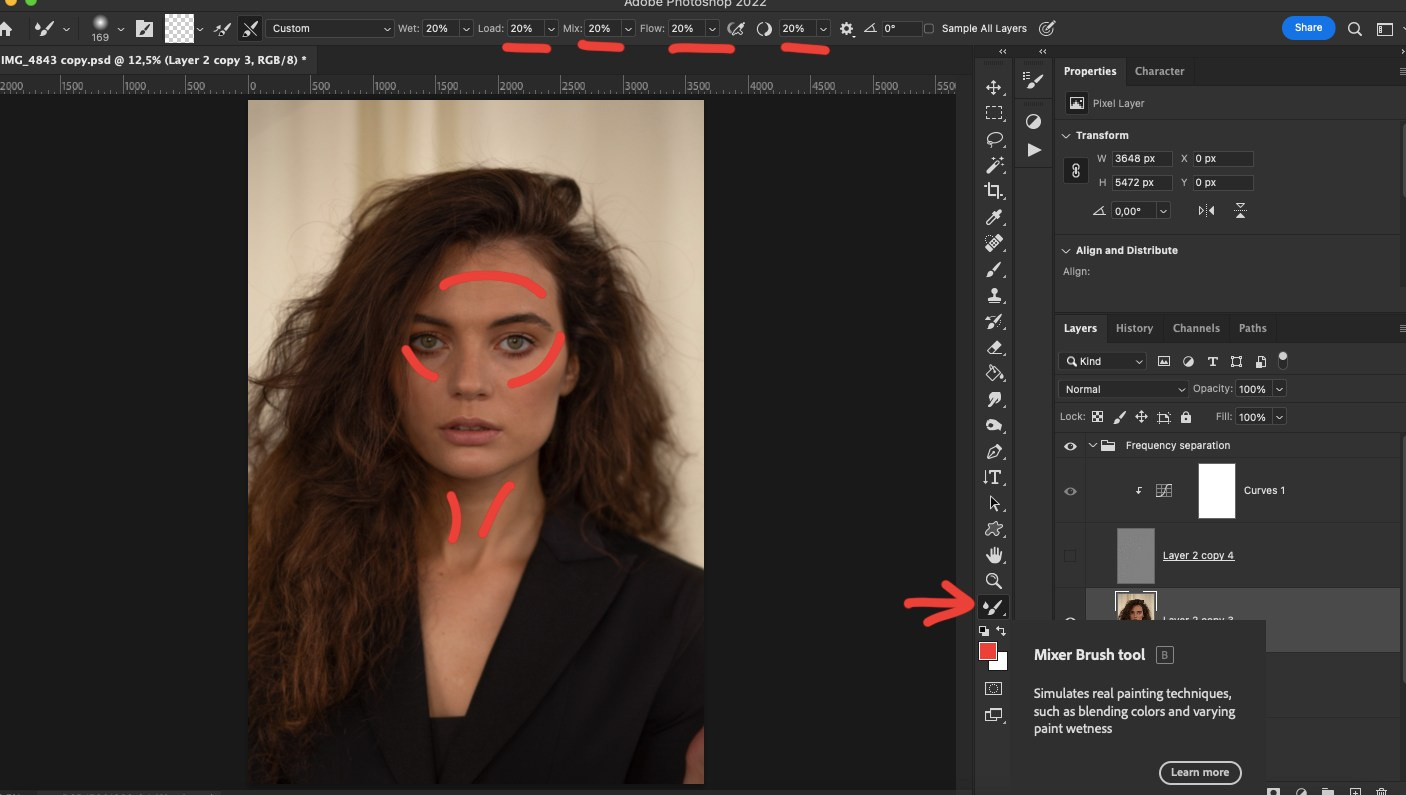Open the Character panel tab
This screenshot has width=1406, height=795.
[x=1159, y=71]
